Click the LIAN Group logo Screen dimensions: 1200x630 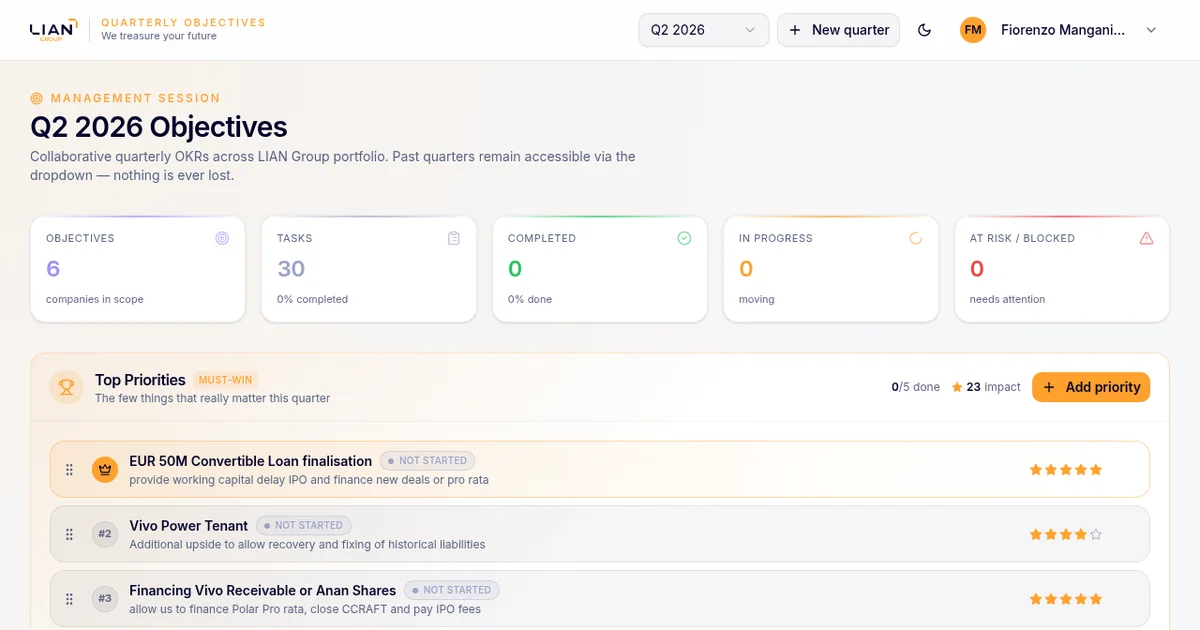(52, 30)
